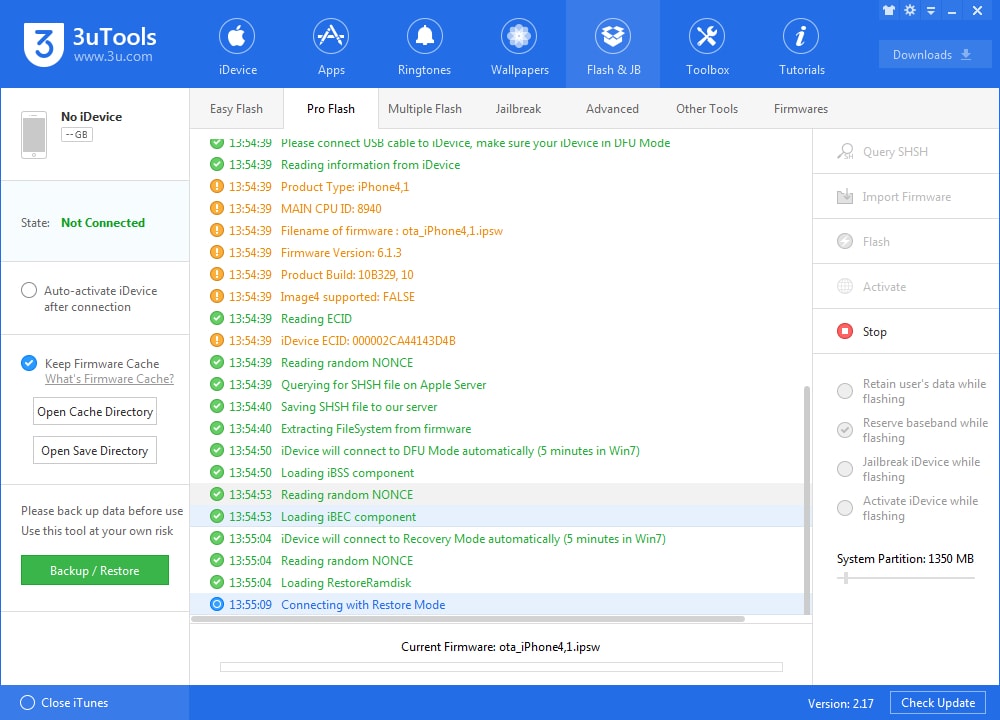
Task: Toggle Jailbreak iDevice while flashing
Action: point(845,469)
